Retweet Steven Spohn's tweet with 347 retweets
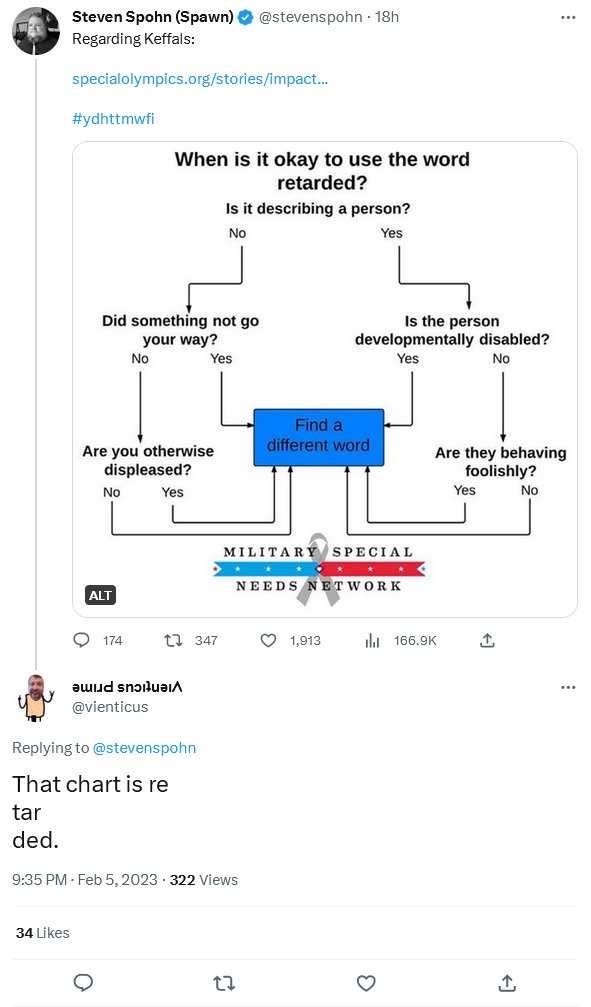 [173, 640]
